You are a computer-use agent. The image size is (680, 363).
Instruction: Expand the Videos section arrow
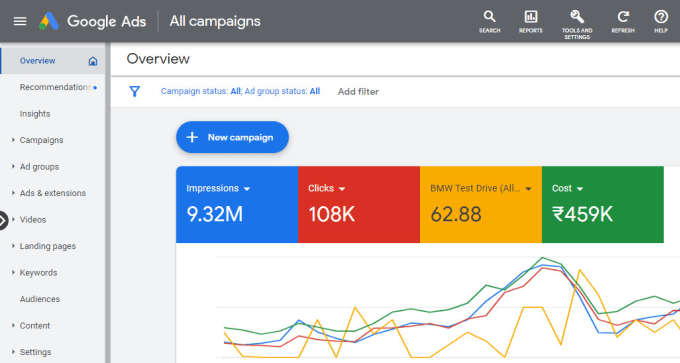(x=13, y=219)
